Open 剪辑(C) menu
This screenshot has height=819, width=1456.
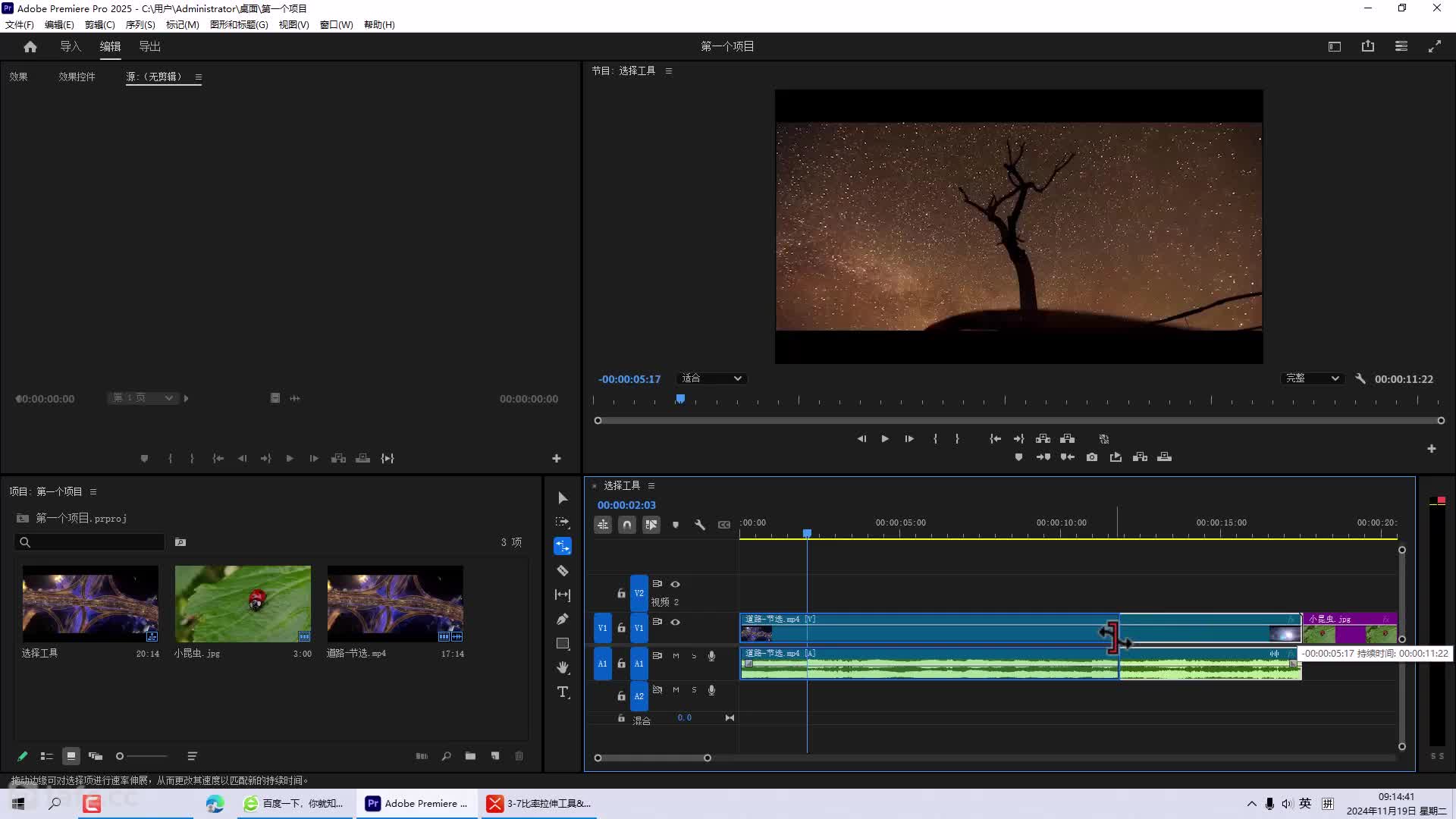(x=100, y=25)
